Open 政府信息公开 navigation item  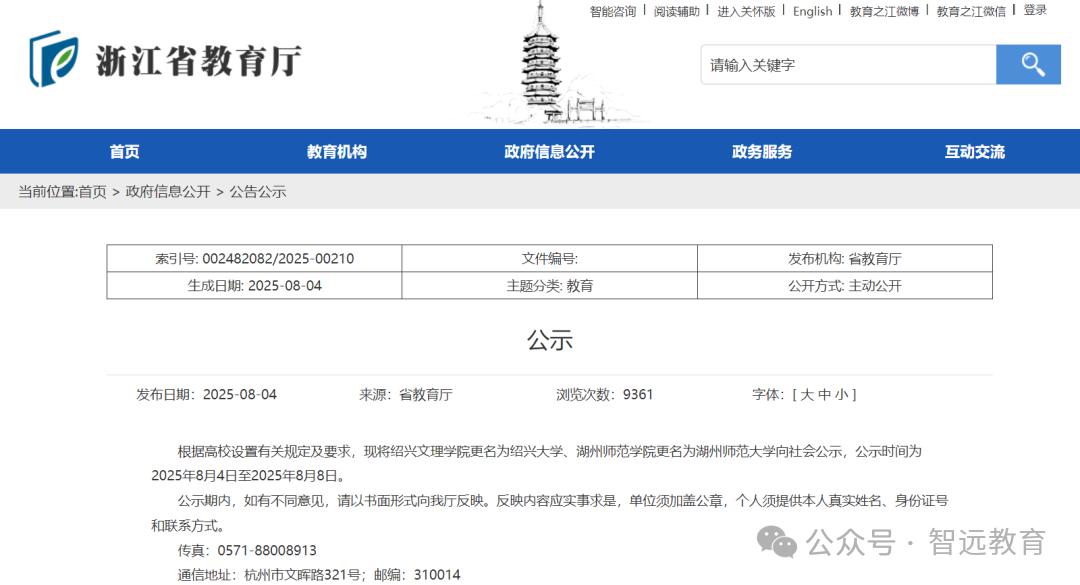point(549,152)
